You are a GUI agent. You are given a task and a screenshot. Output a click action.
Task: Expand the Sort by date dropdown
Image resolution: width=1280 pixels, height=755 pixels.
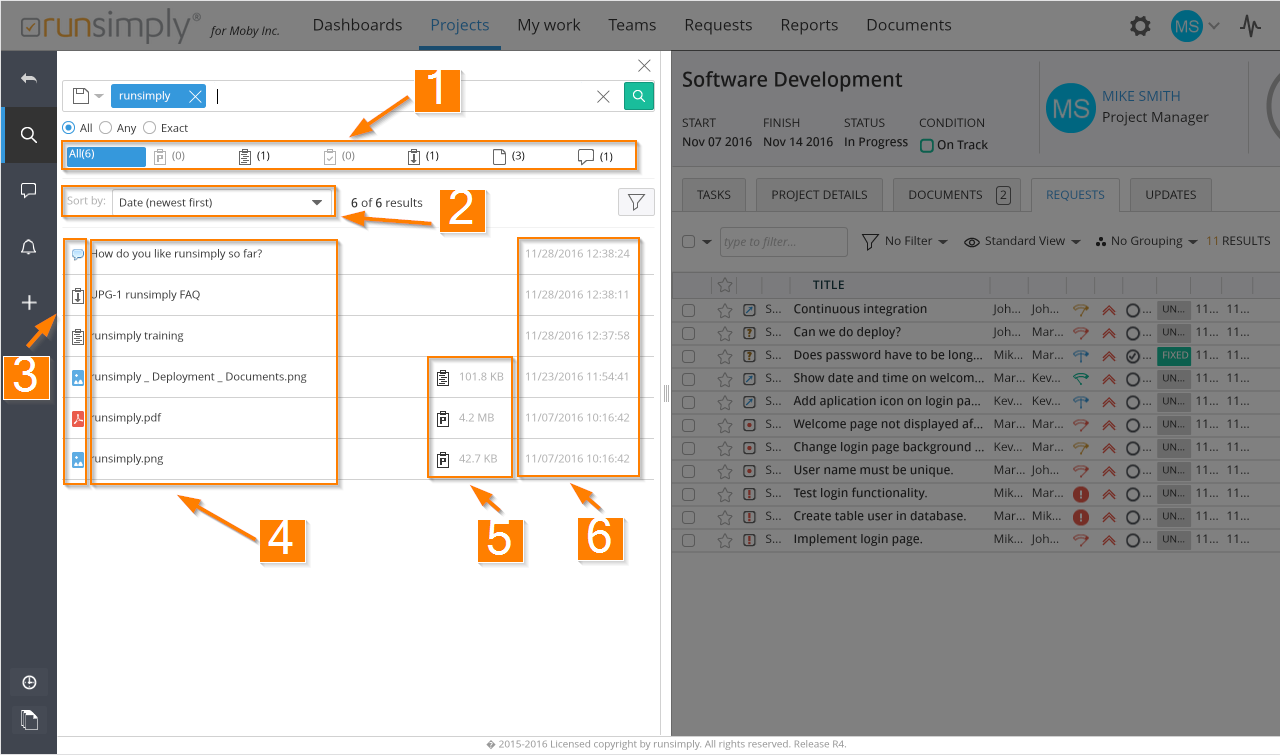point(221,202)
